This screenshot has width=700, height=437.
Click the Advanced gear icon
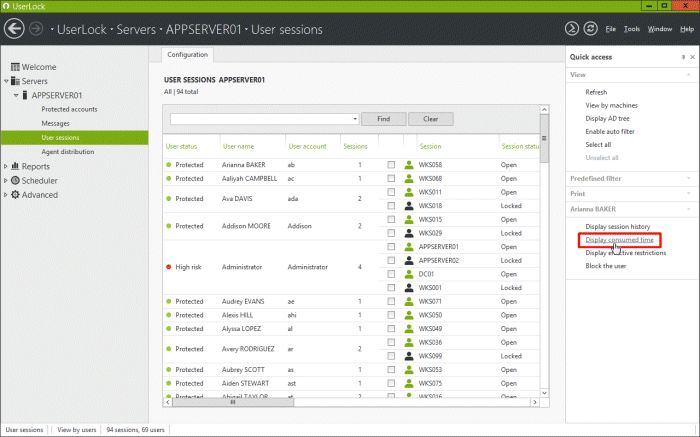coord(15,195)
